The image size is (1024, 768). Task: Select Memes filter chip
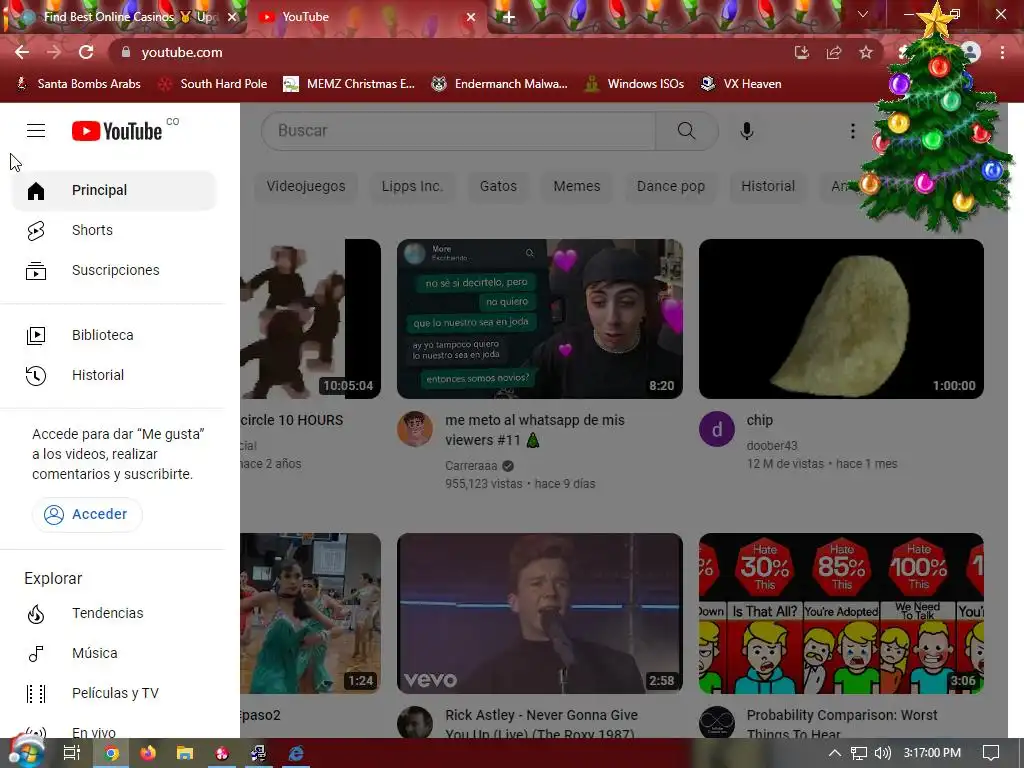(577, 186)
